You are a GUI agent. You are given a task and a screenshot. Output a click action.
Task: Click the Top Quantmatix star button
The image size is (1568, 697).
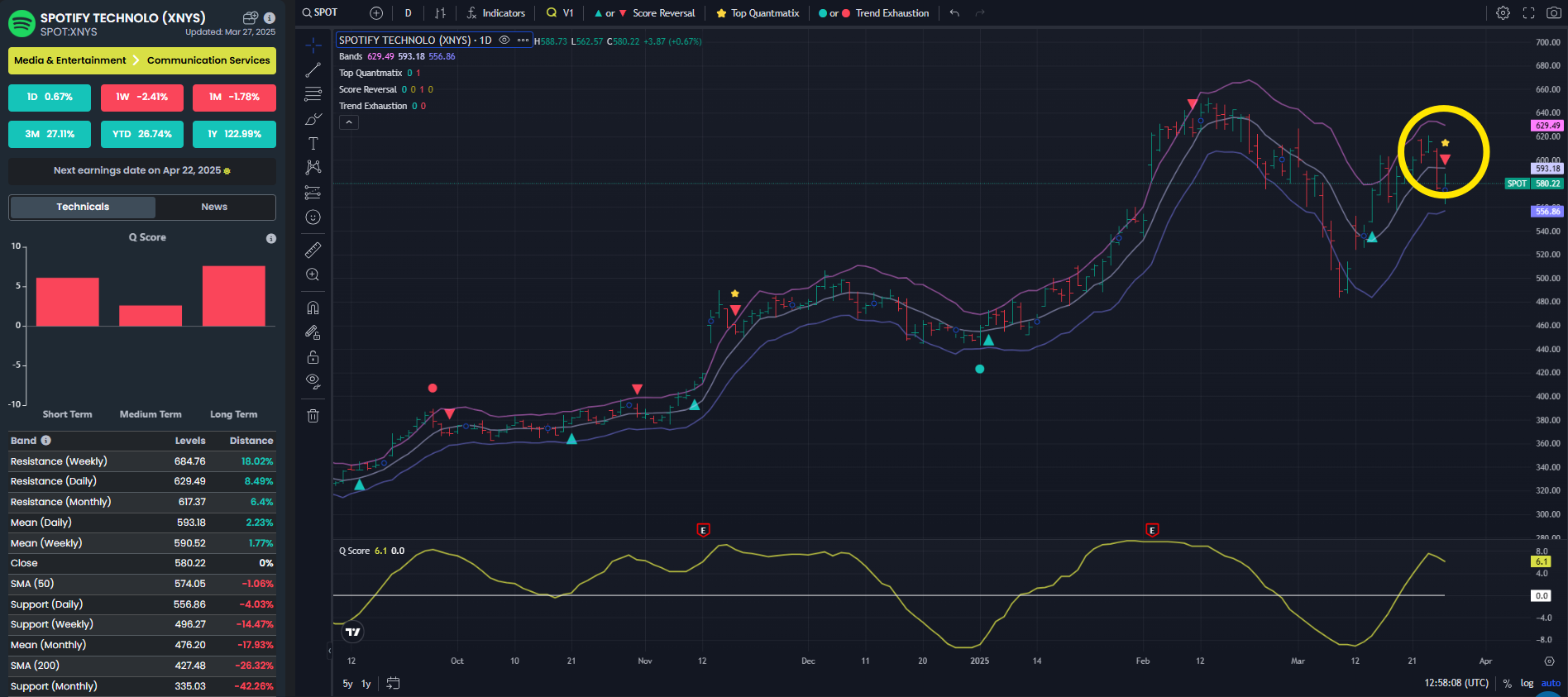click(x=758, y=12)
